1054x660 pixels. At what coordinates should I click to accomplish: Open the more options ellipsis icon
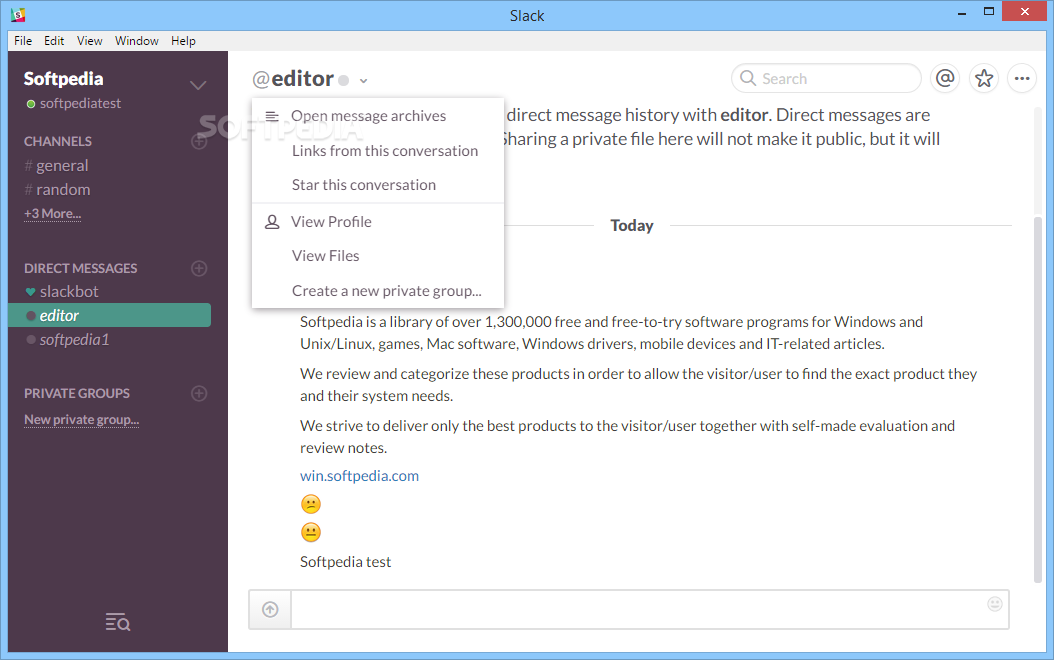(x=1022, y=79)
